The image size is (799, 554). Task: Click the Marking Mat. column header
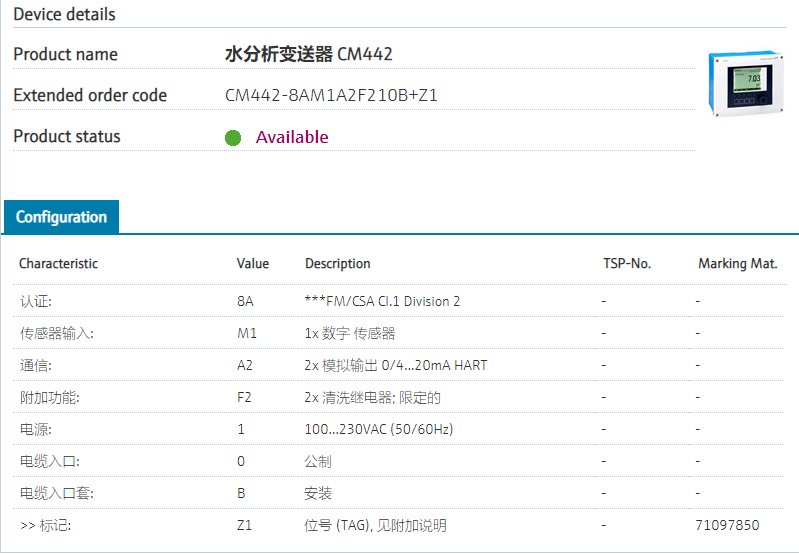737,264
